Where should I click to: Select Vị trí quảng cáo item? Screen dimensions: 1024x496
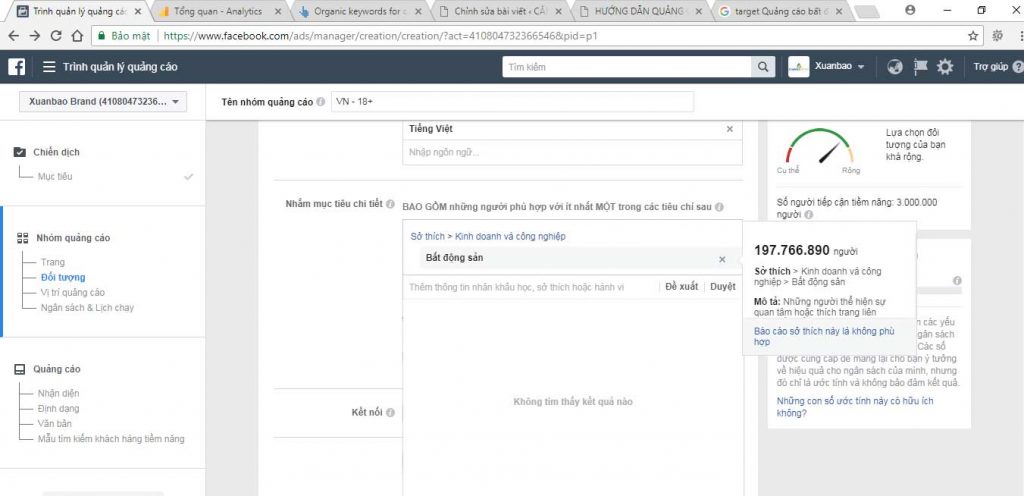tap(72, 292)
